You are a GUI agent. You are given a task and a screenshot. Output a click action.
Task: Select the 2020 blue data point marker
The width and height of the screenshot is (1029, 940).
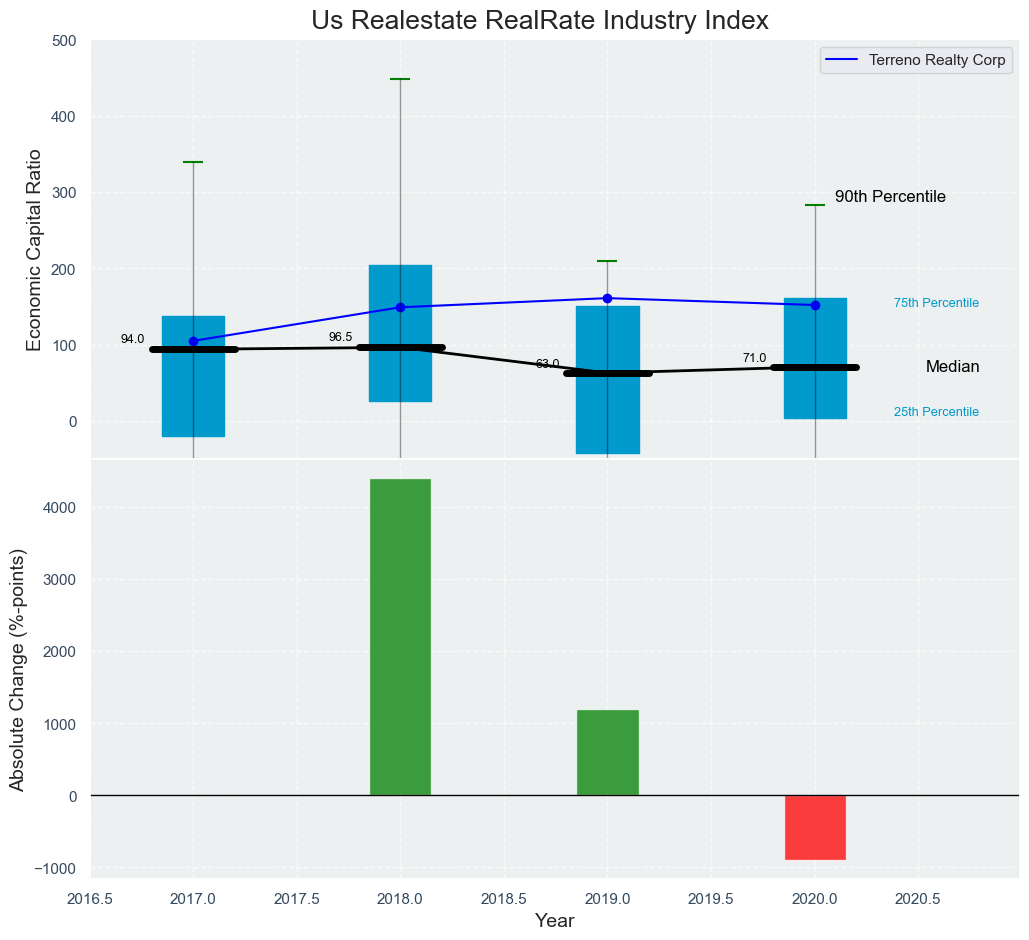(x=815, y=305)
